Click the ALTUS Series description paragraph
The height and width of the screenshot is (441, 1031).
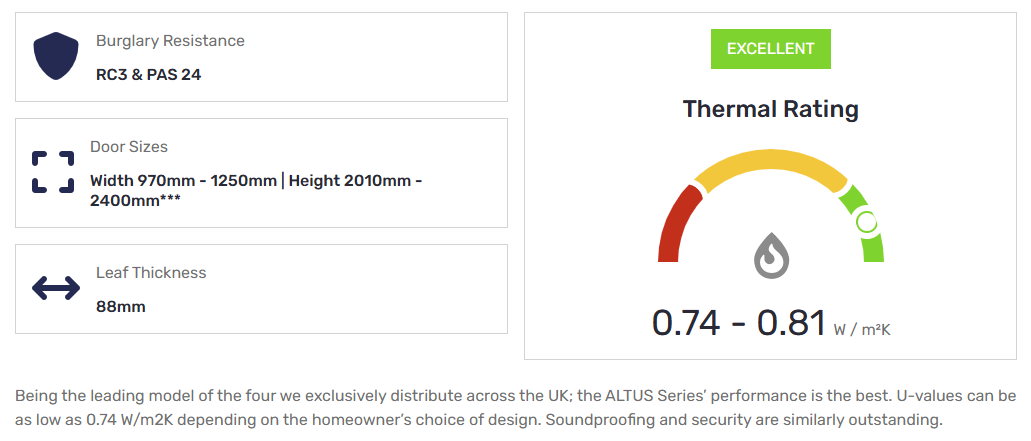point(515,407)
